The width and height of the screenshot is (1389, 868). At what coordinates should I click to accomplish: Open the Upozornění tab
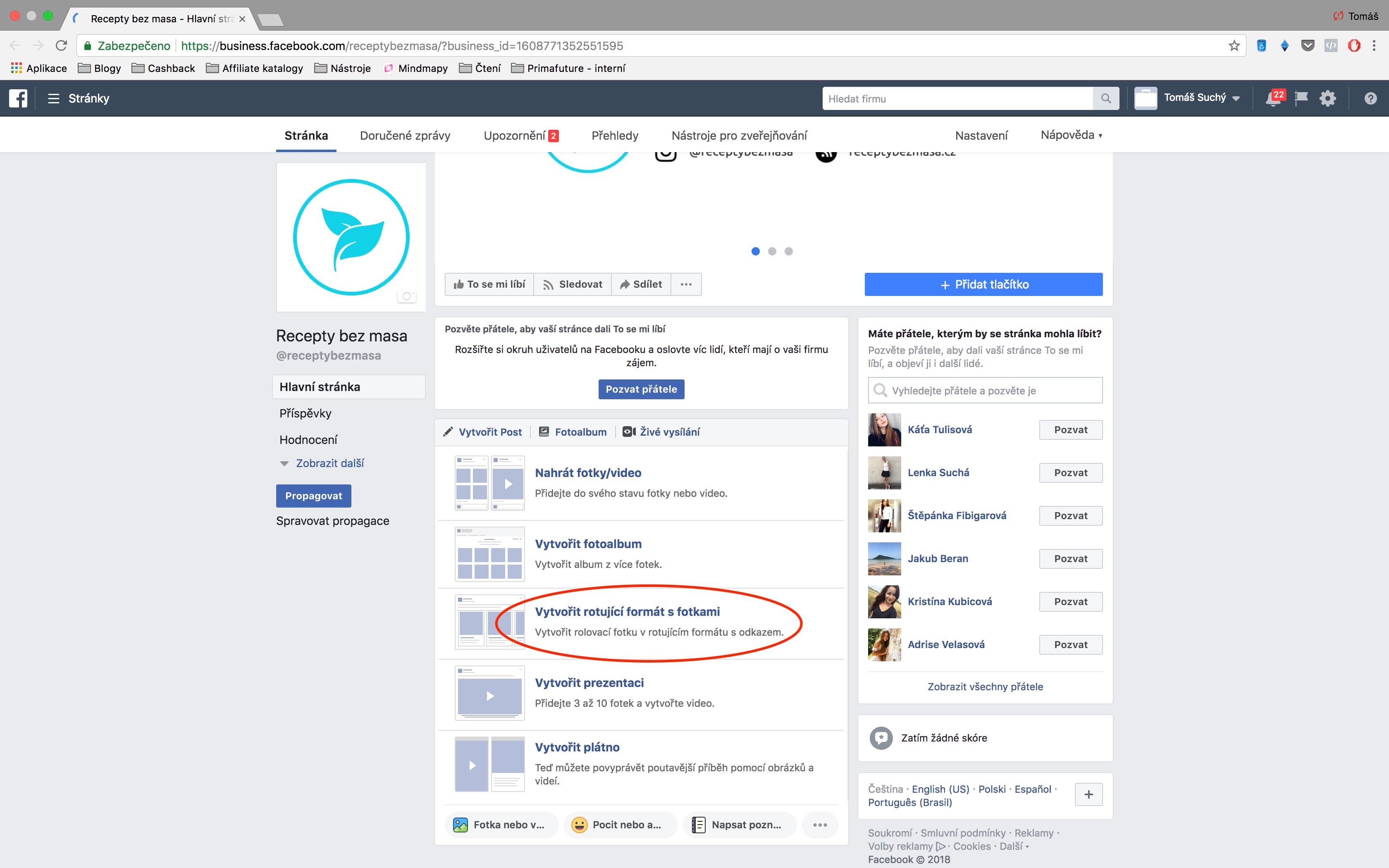pyautogui.click(x=520, y=136)
